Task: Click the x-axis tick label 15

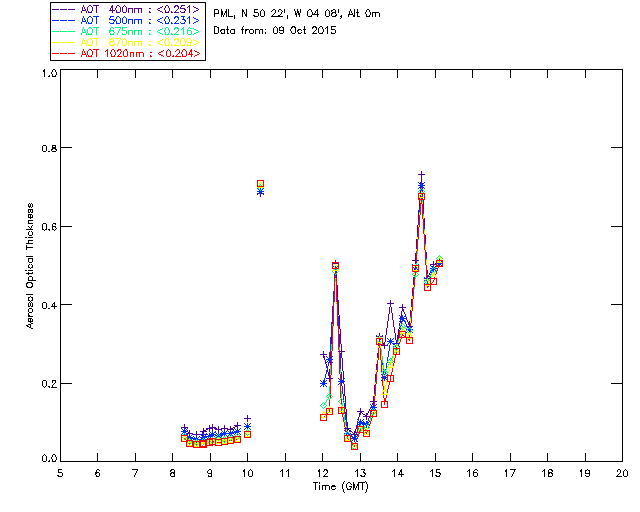Action: (435, 473)
